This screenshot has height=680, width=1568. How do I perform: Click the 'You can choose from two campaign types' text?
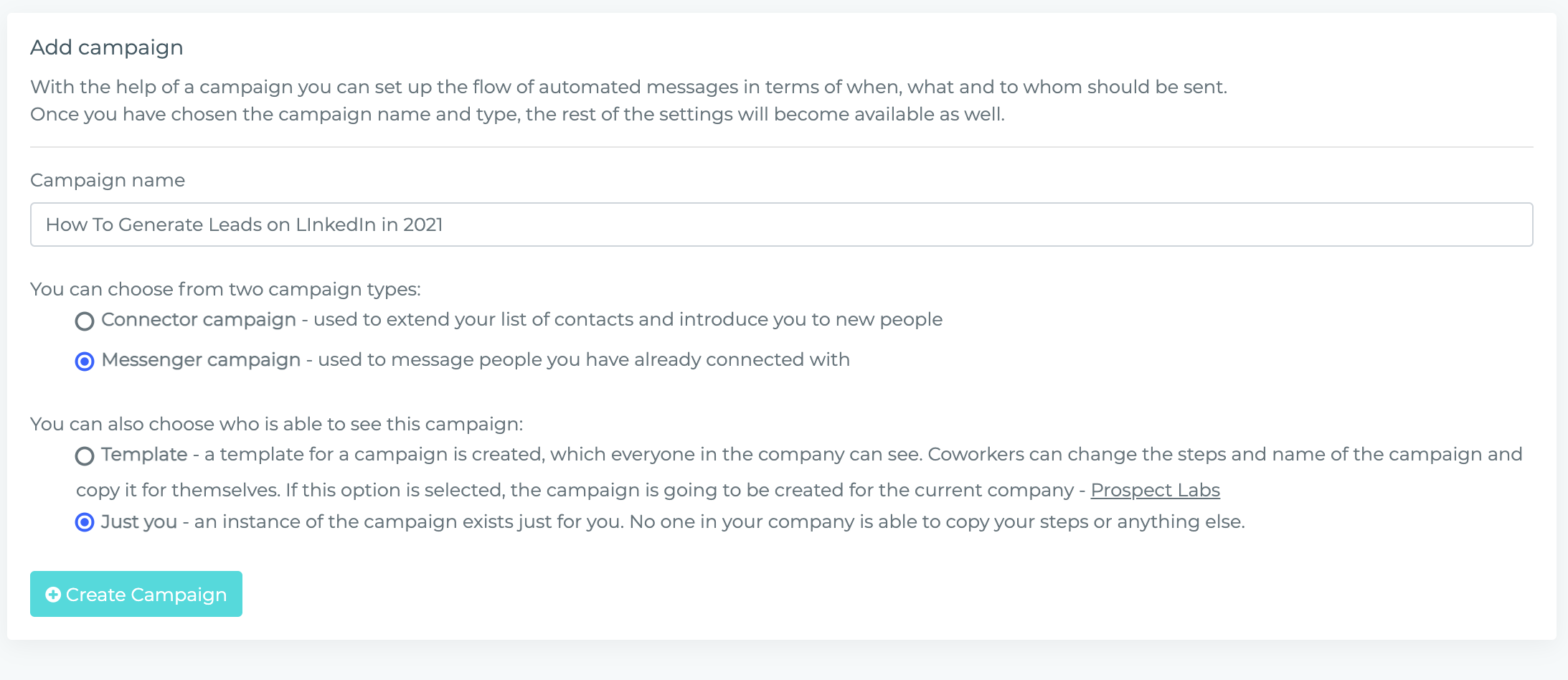tap(225, 289)
